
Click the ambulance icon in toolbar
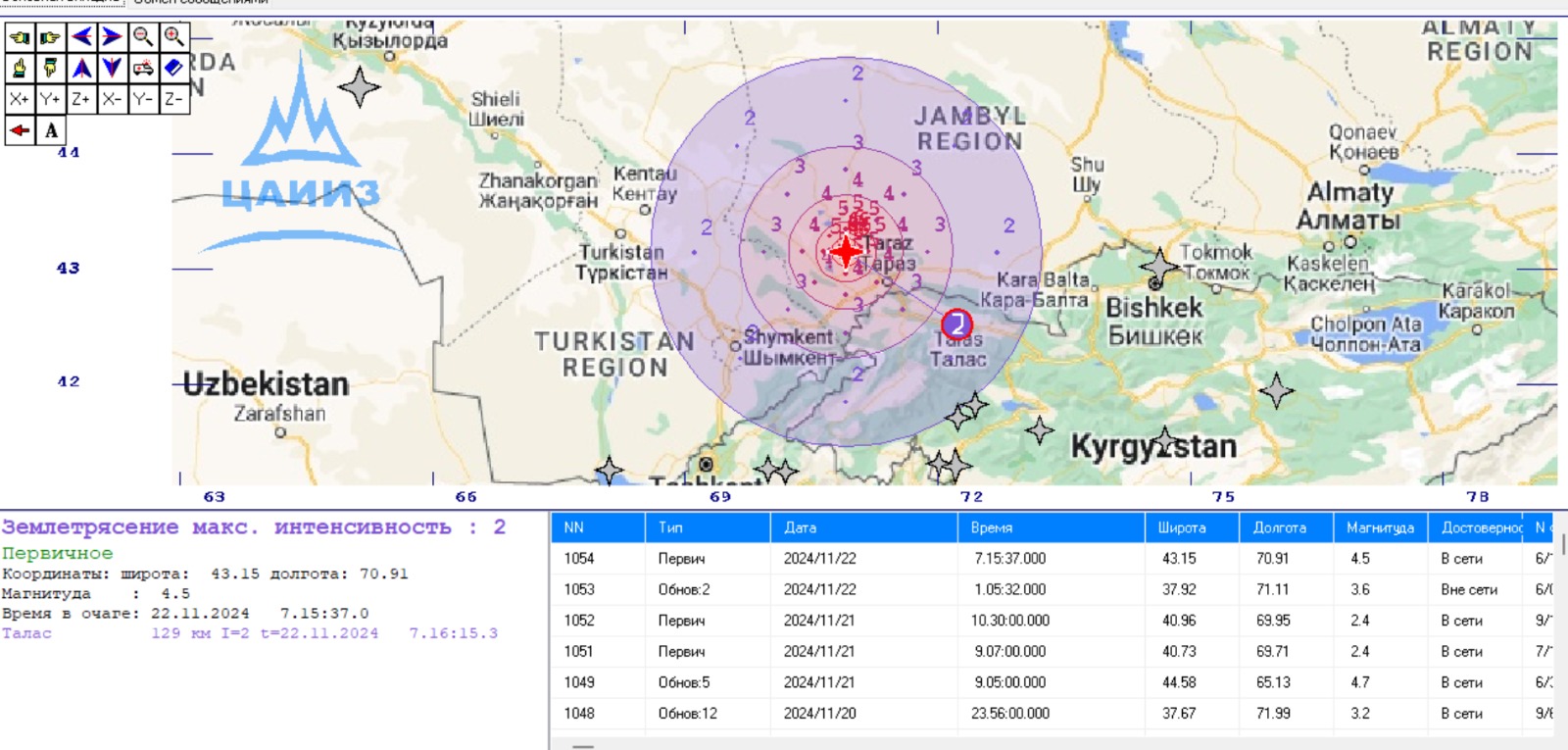[x=143, y=68]
